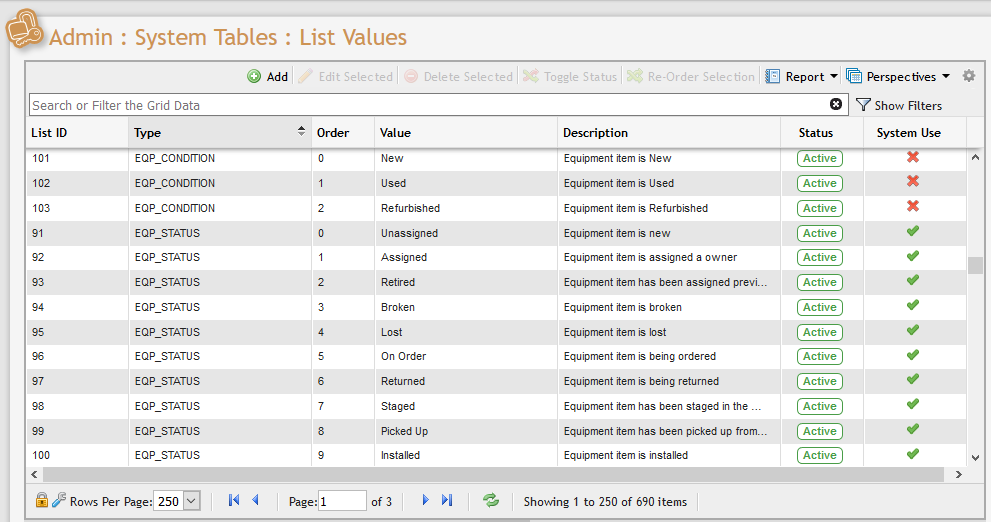Go to the first page icon
The width and height of the screenshot is (991, 522).
pos(234,501)
